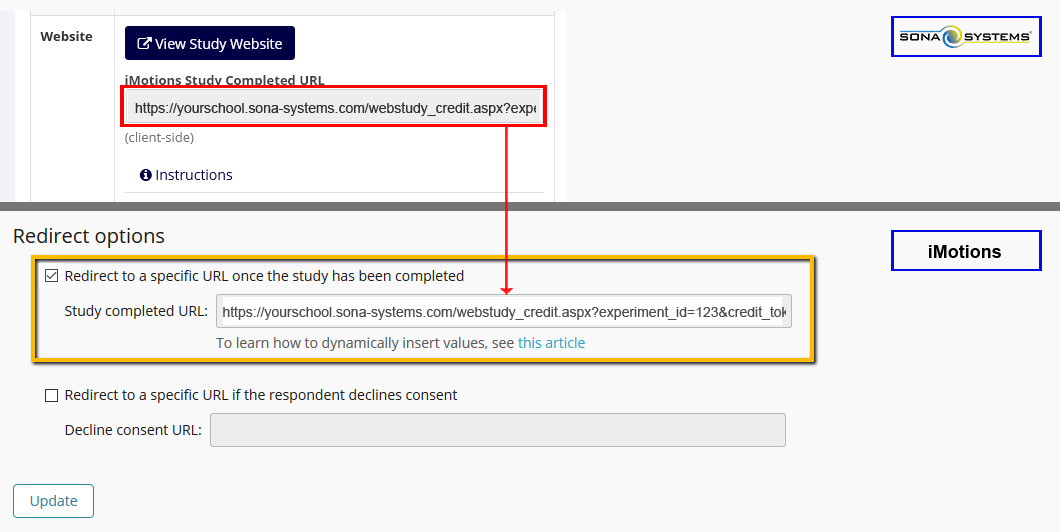Click the info icon beside Instructions
The height and width of the screenshot is (532, 1060).
[145, 175]
